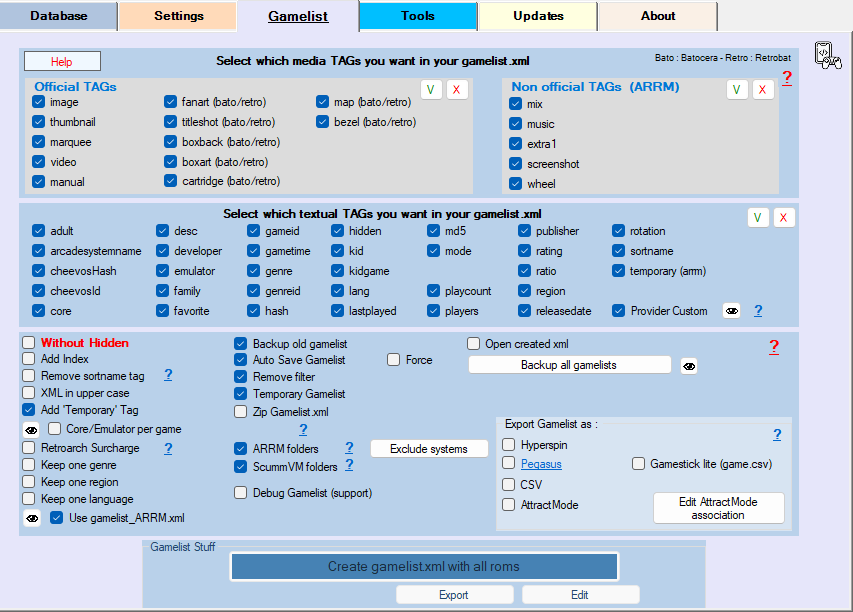Click blue question mark next to ARRM folders
Image resolution: width=853 pixels, height=612 pixels.
click(x=349, y=448)
